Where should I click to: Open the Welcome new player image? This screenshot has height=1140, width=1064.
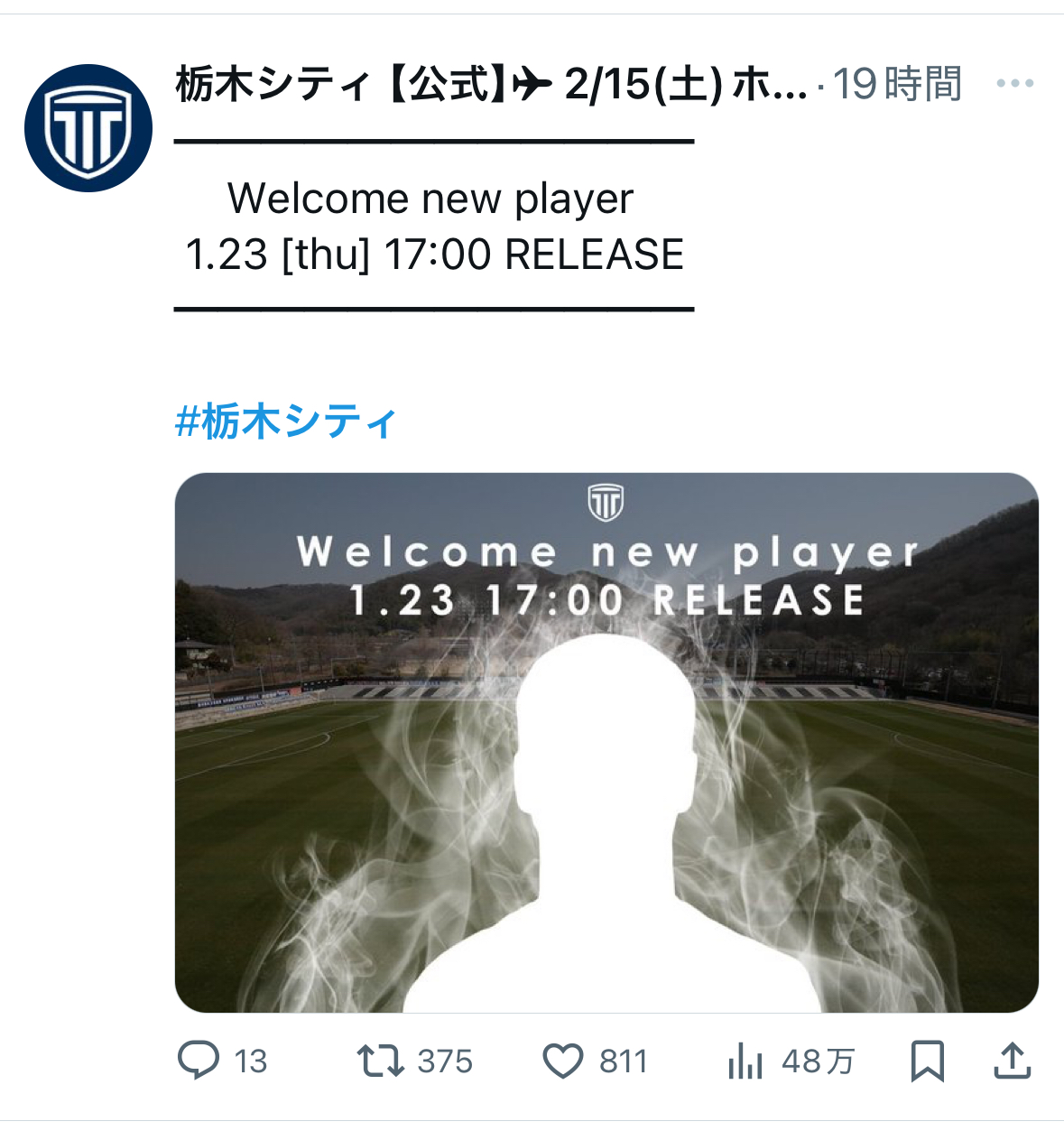(606, 743)
